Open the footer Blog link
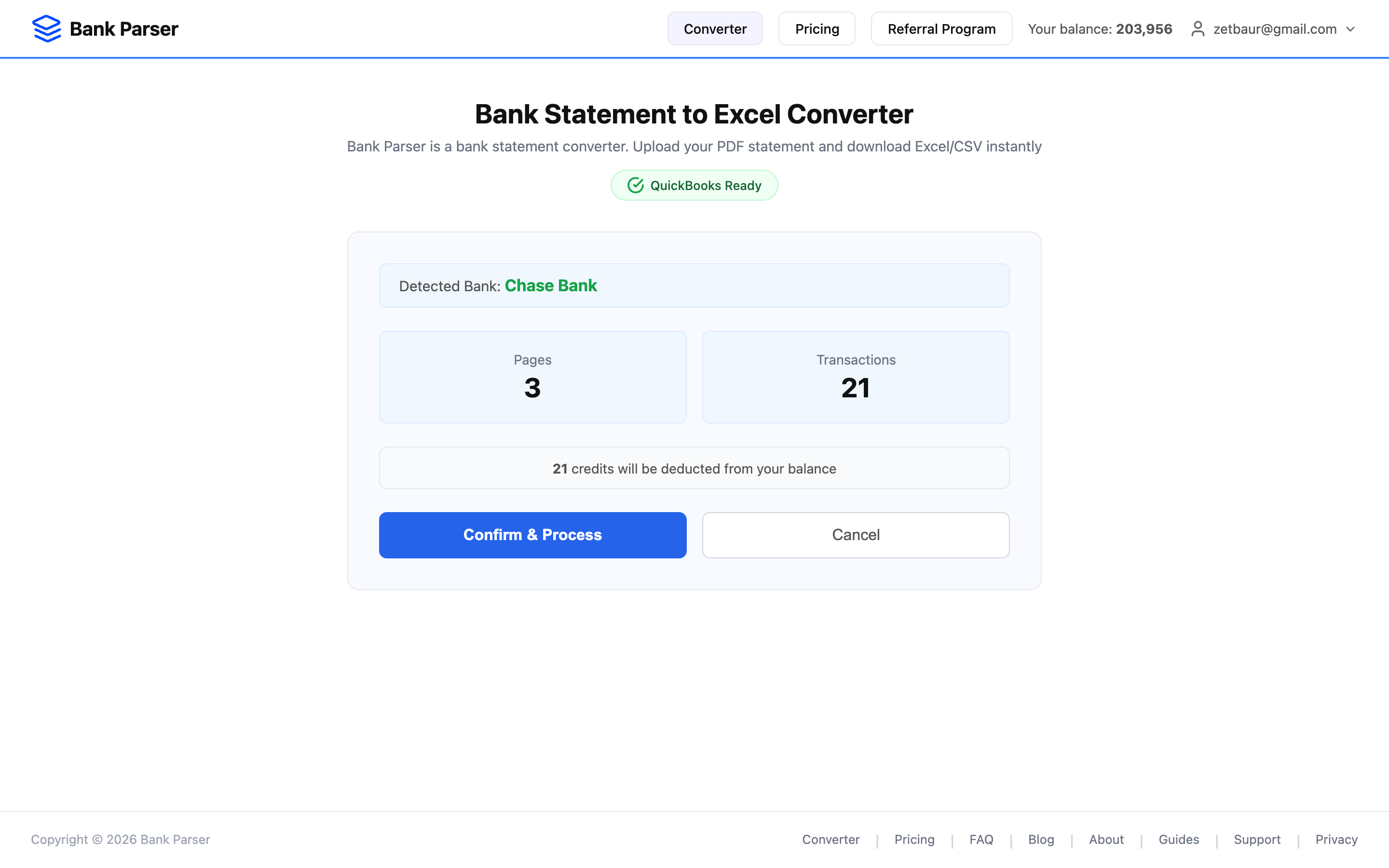The image size is (1389, 868). tap(1041, 839)
